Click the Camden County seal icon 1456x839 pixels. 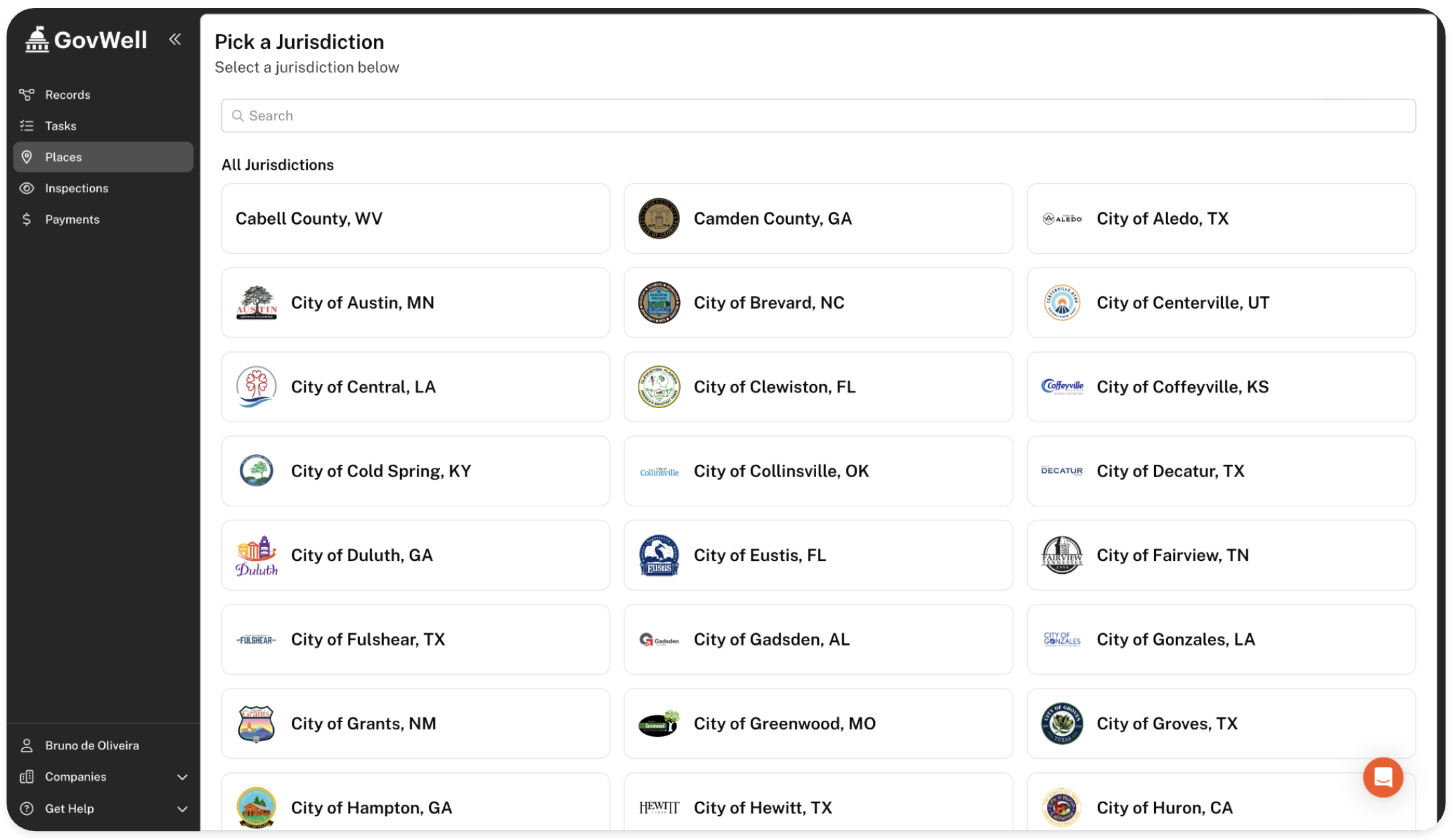[x=659, y=218]
